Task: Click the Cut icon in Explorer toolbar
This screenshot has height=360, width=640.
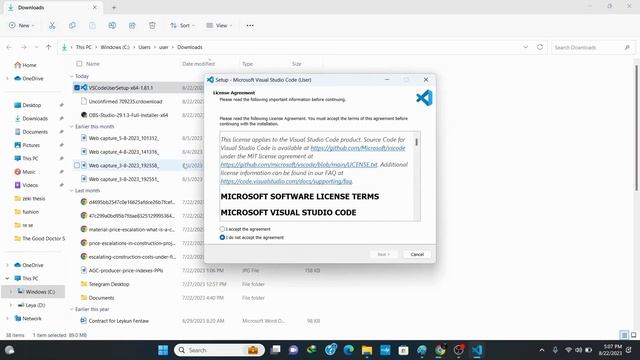Action: 52,25
